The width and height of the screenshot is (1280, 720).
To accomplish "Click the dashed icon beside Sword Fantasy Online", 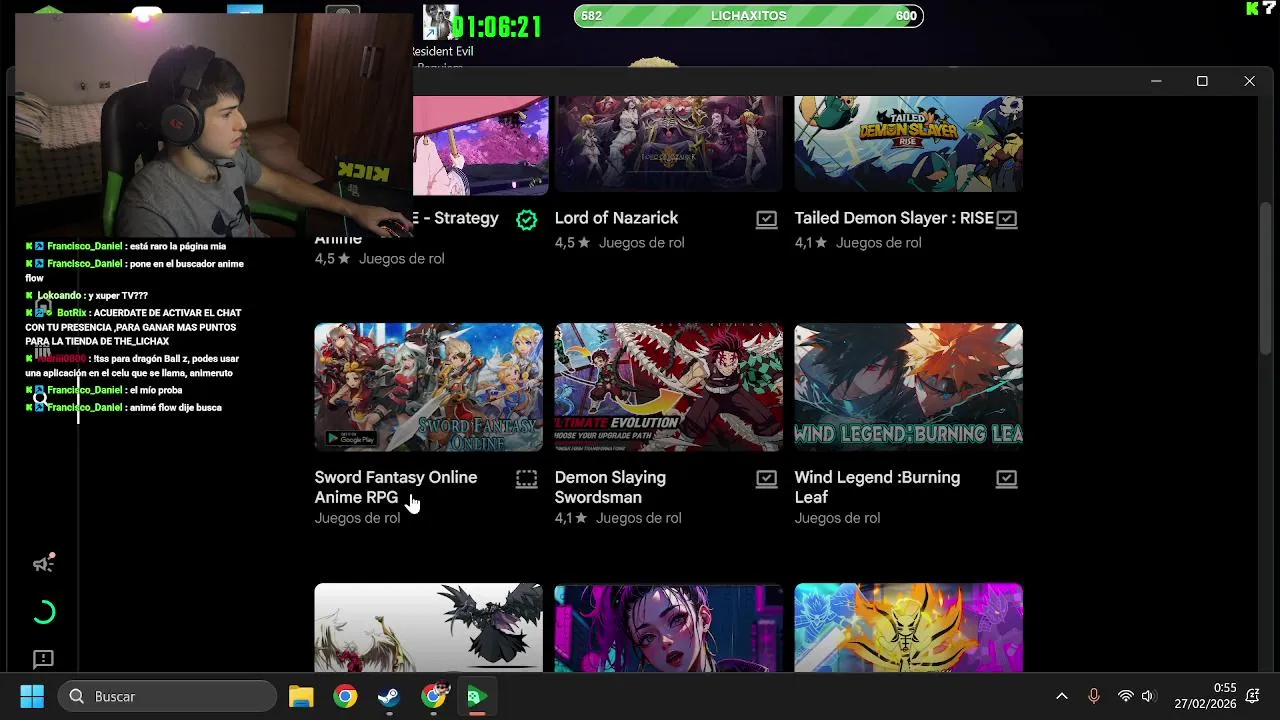I will coord(526,479).
